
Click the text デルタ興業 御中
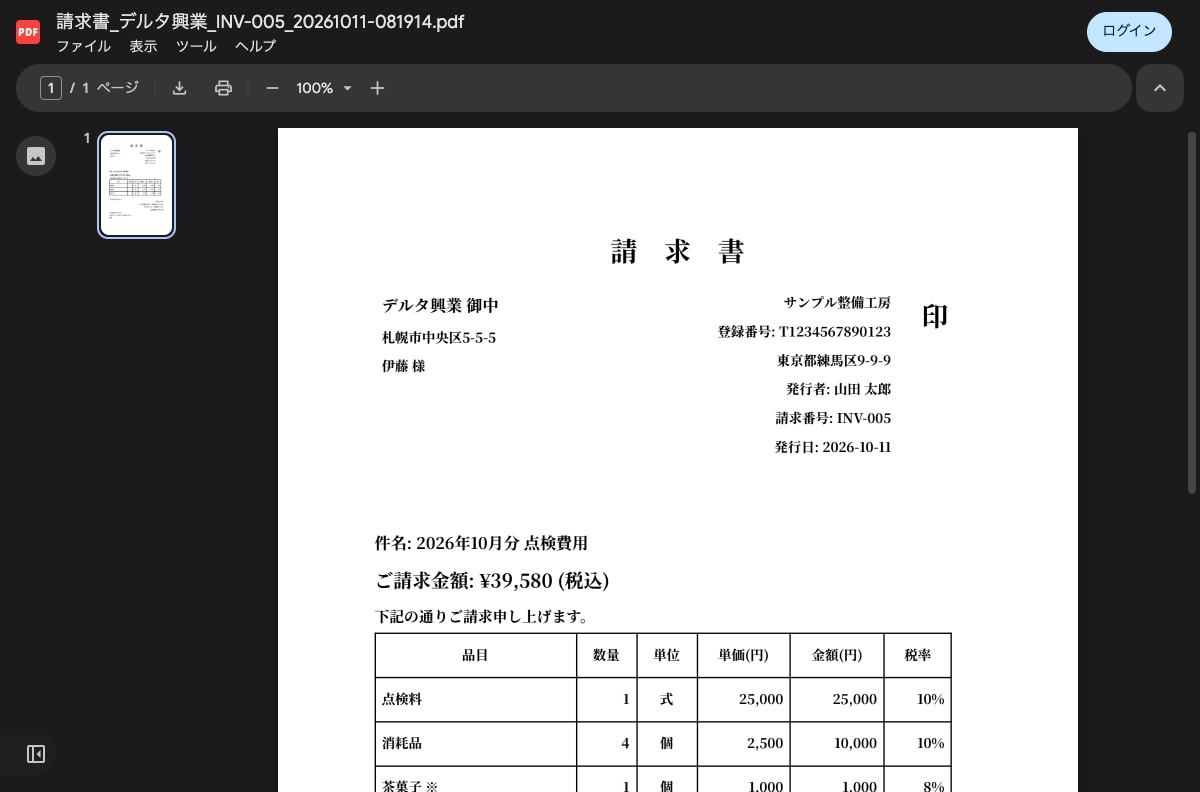click(440, 306)
